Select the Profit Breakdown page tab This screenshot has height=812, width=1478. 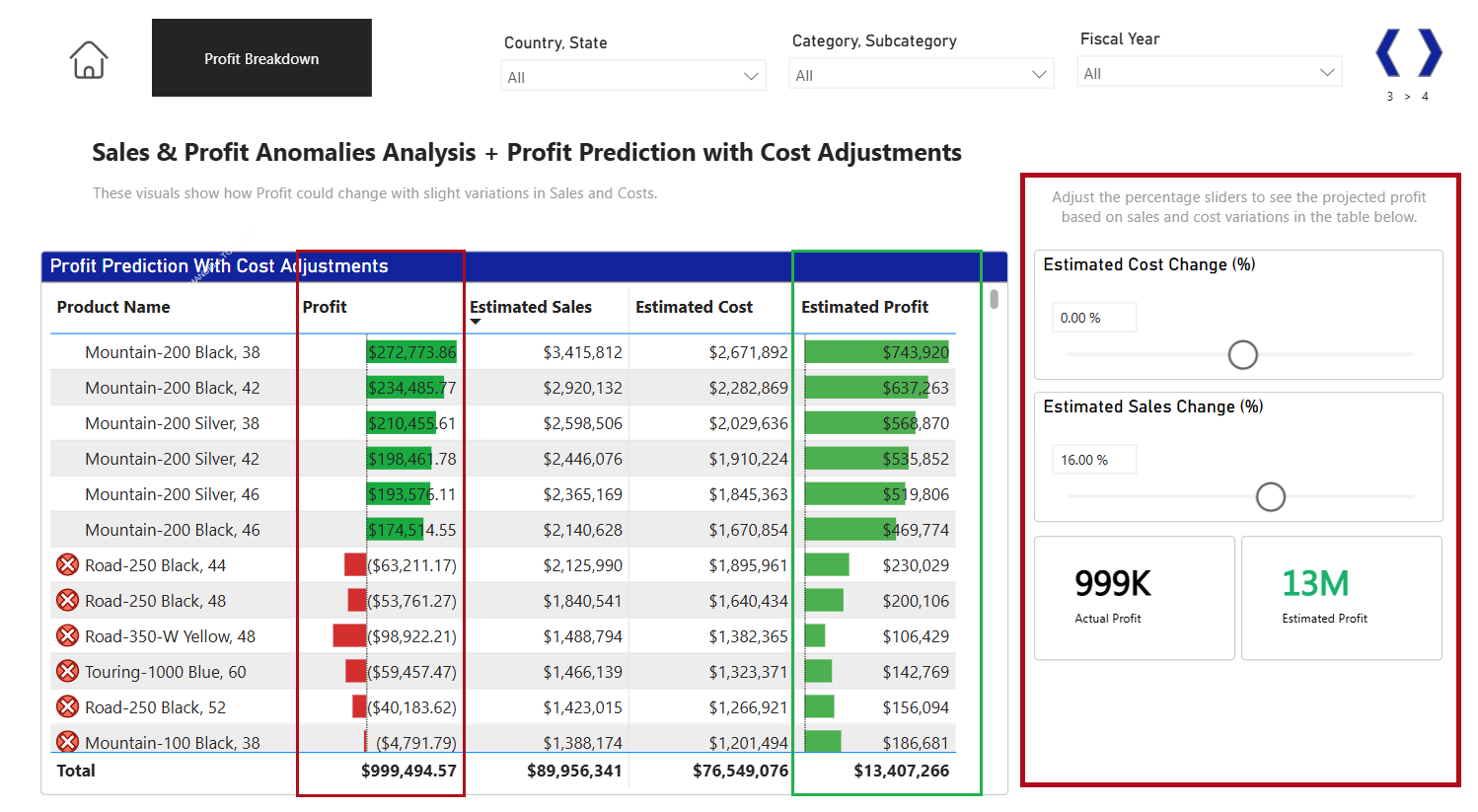260,57
